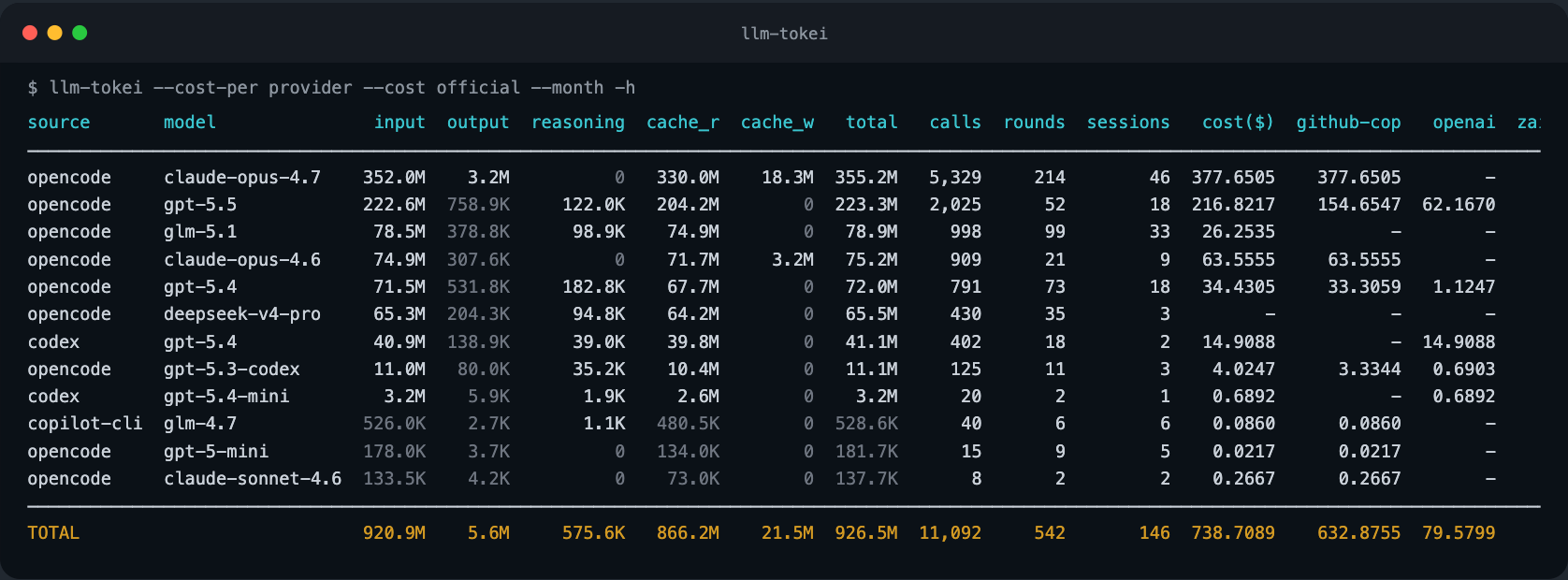
Task: Click the 'rounds' column header
Action: (1034, 123)
